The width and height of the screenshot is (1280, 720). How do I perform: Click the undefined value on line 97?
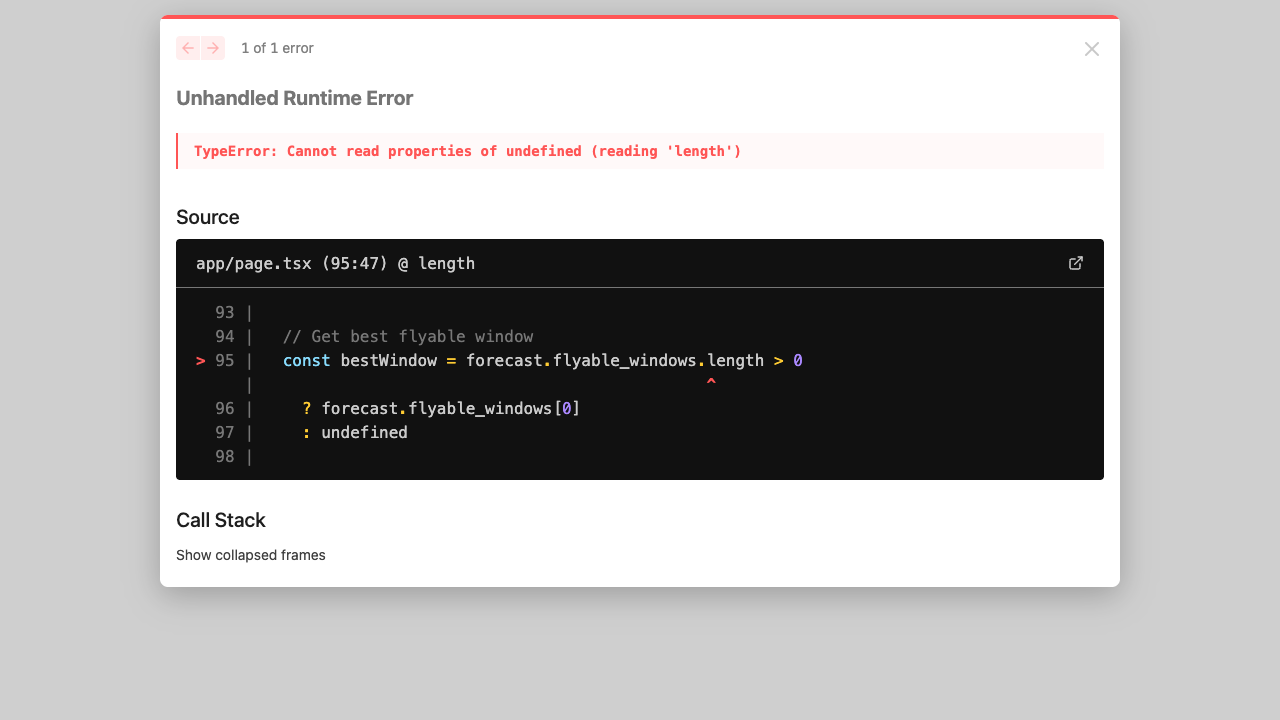point(364,433)
